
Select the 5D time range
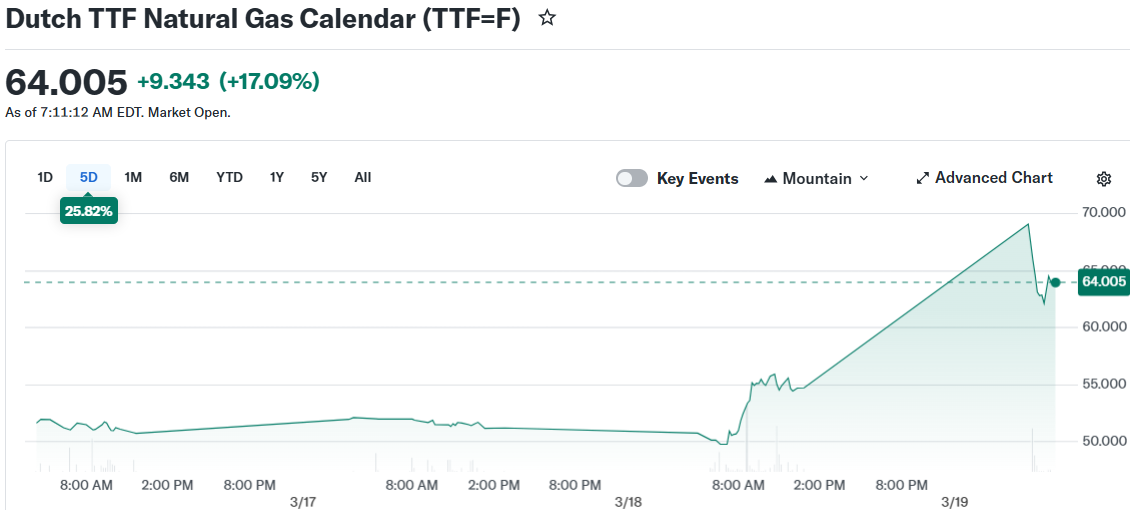(x=88, y=178)
